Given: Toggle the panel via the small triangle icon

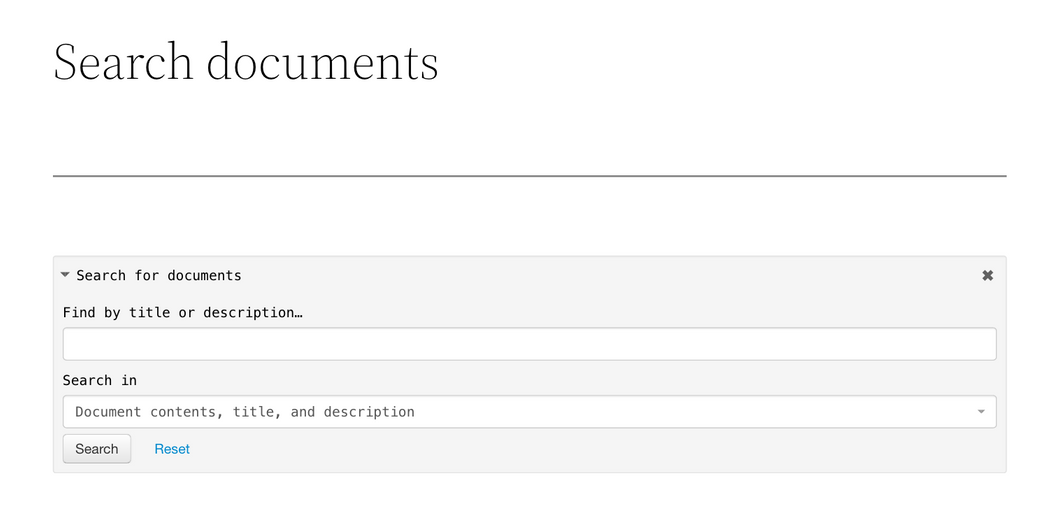Looking at the screenshot, I should tap(65, 275).
